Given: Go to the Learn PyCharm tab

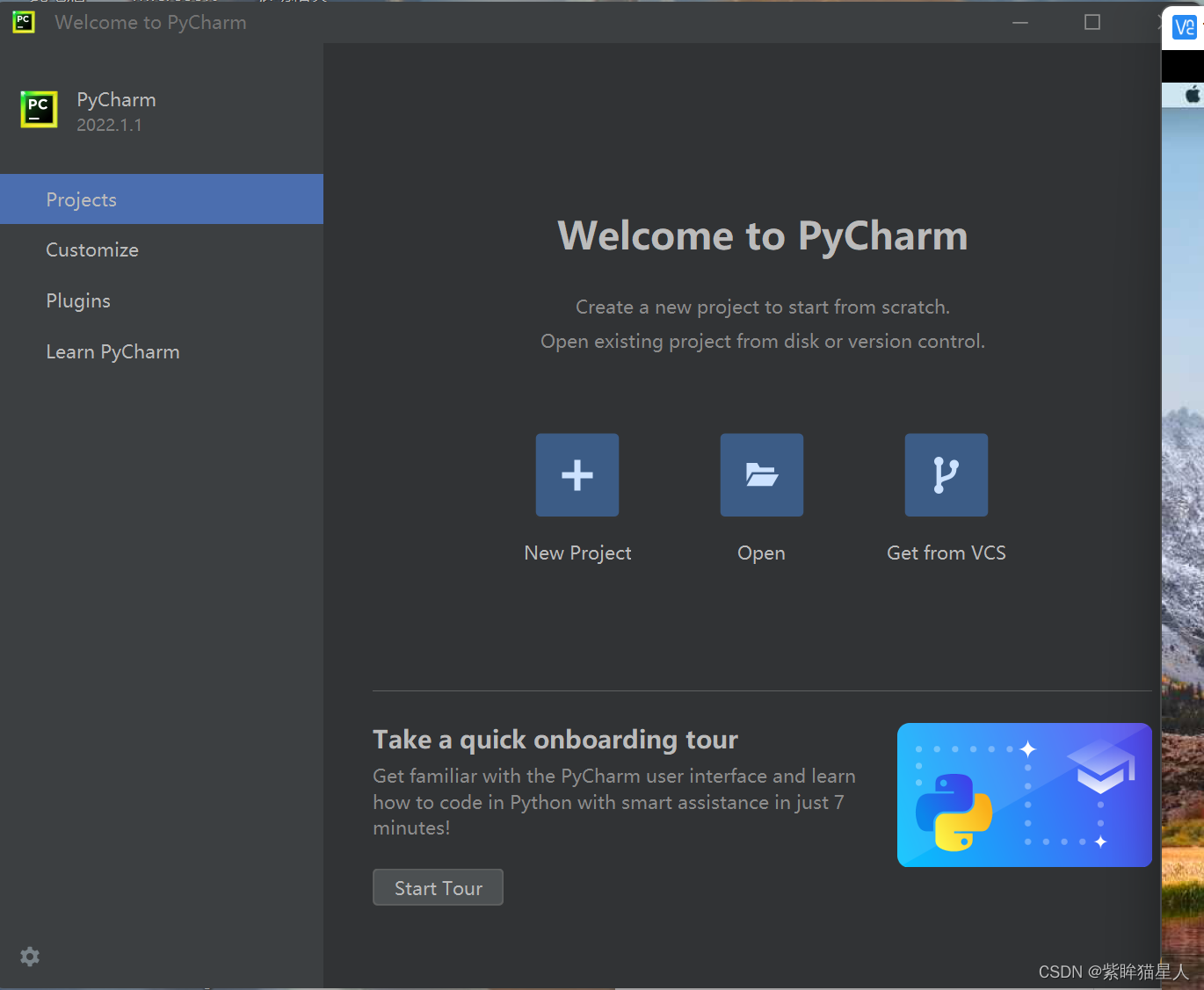Looking at the screenshot, I should (x=162, y=352).
